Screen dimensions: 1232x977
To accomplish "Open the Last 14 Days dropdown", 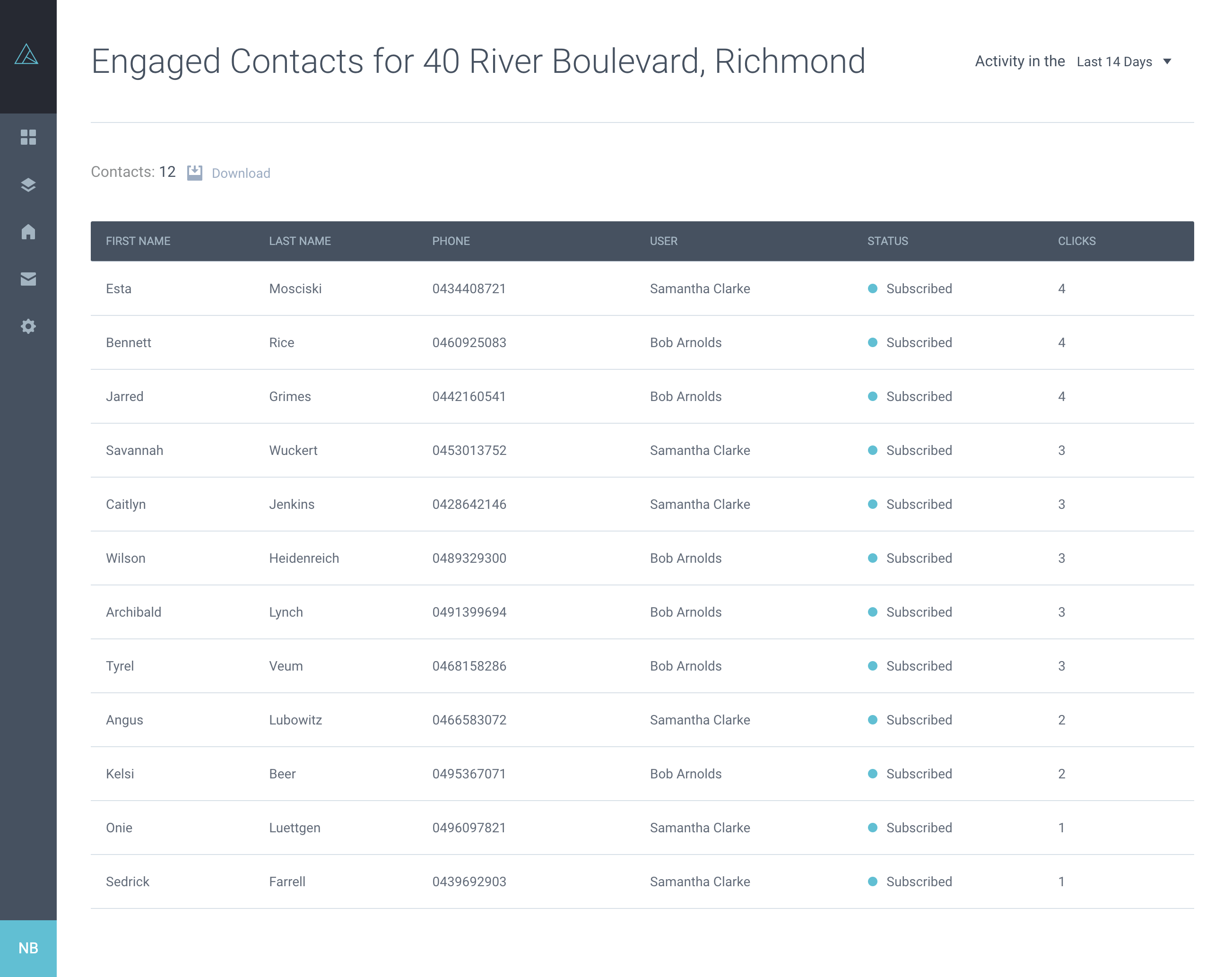I will point(1123,62).
